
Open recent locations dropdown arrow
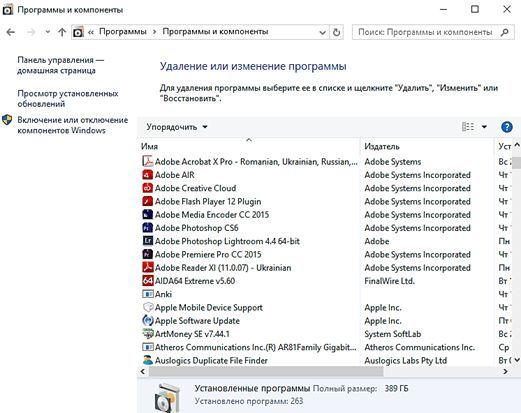[48, 32]
